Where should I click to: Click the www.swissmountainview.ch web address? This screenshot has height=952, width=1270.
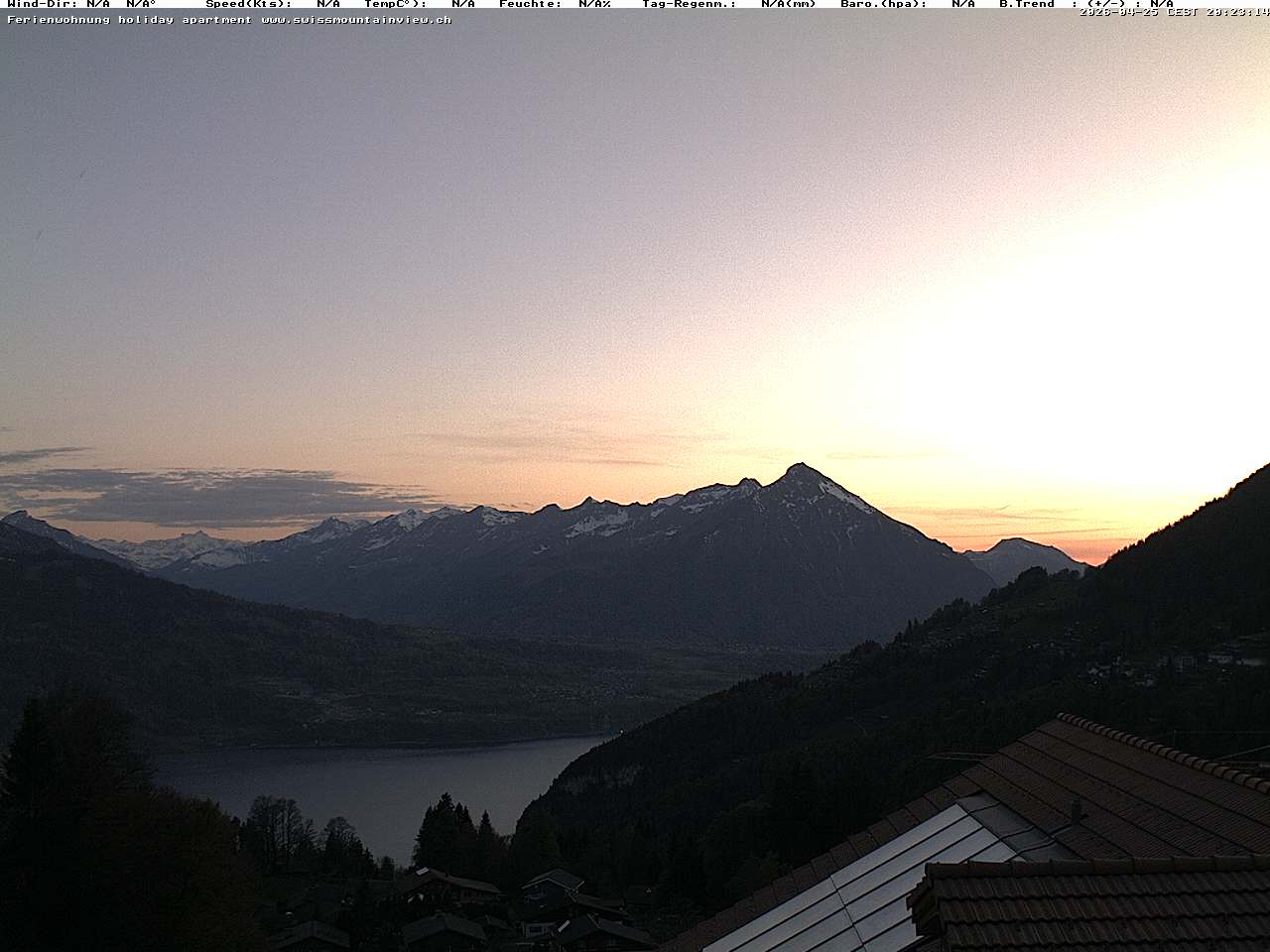coord(356,20)
